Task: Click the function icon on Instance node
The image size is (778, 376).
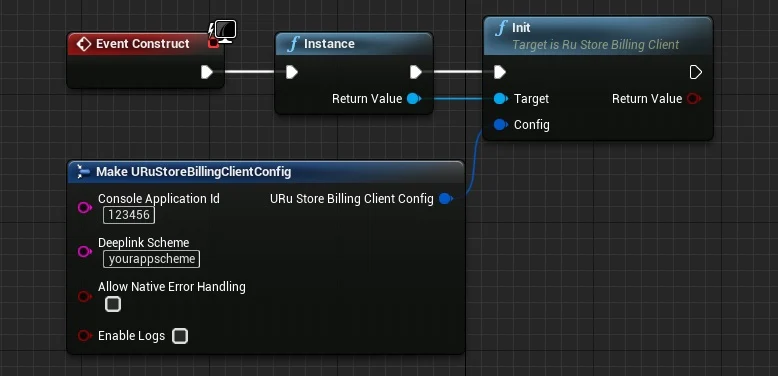Action: tap(293, 44)
